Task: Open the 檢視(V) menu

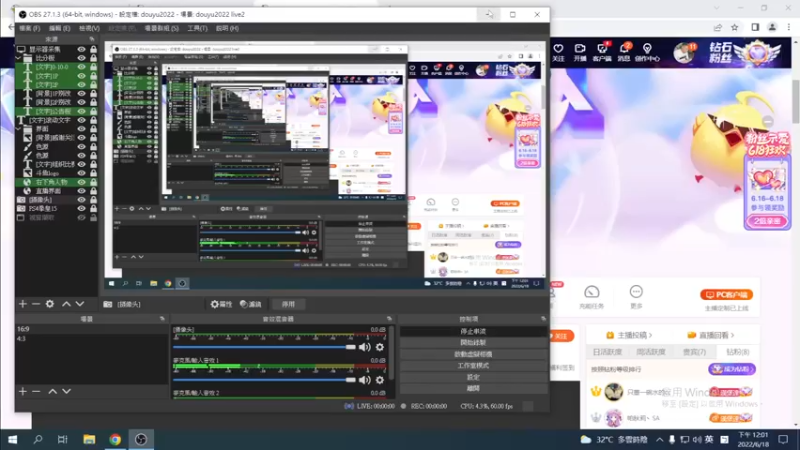Action: [89, 29]
